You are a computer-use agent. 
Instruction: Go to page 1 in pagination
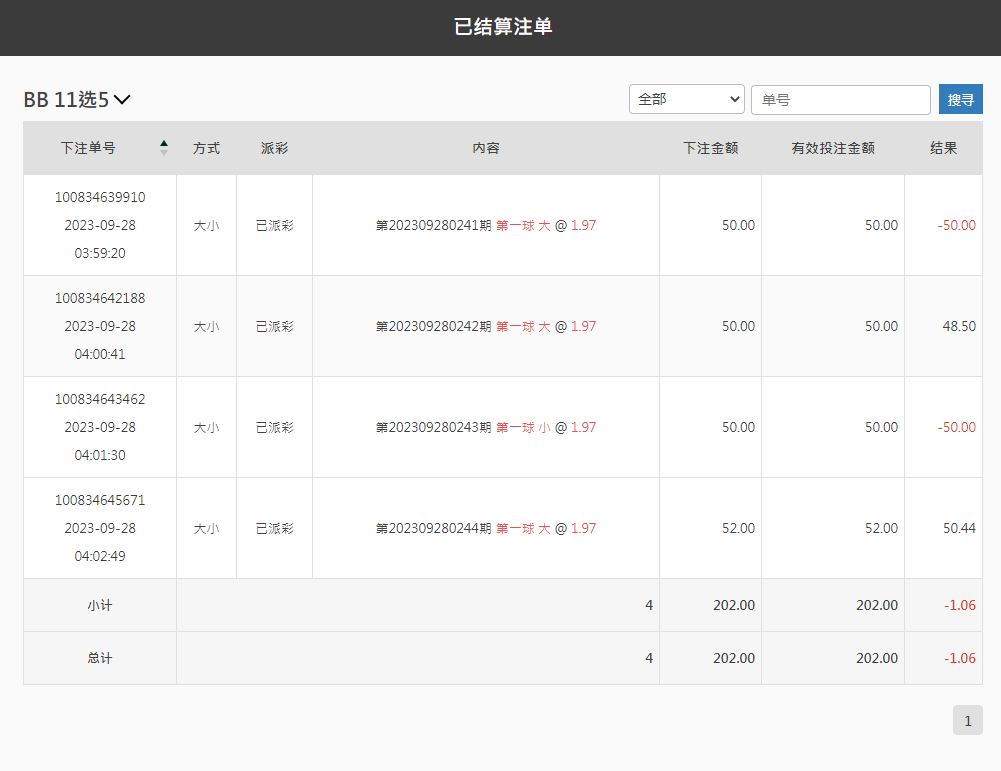pyautogui.click(x=967, y=720)
